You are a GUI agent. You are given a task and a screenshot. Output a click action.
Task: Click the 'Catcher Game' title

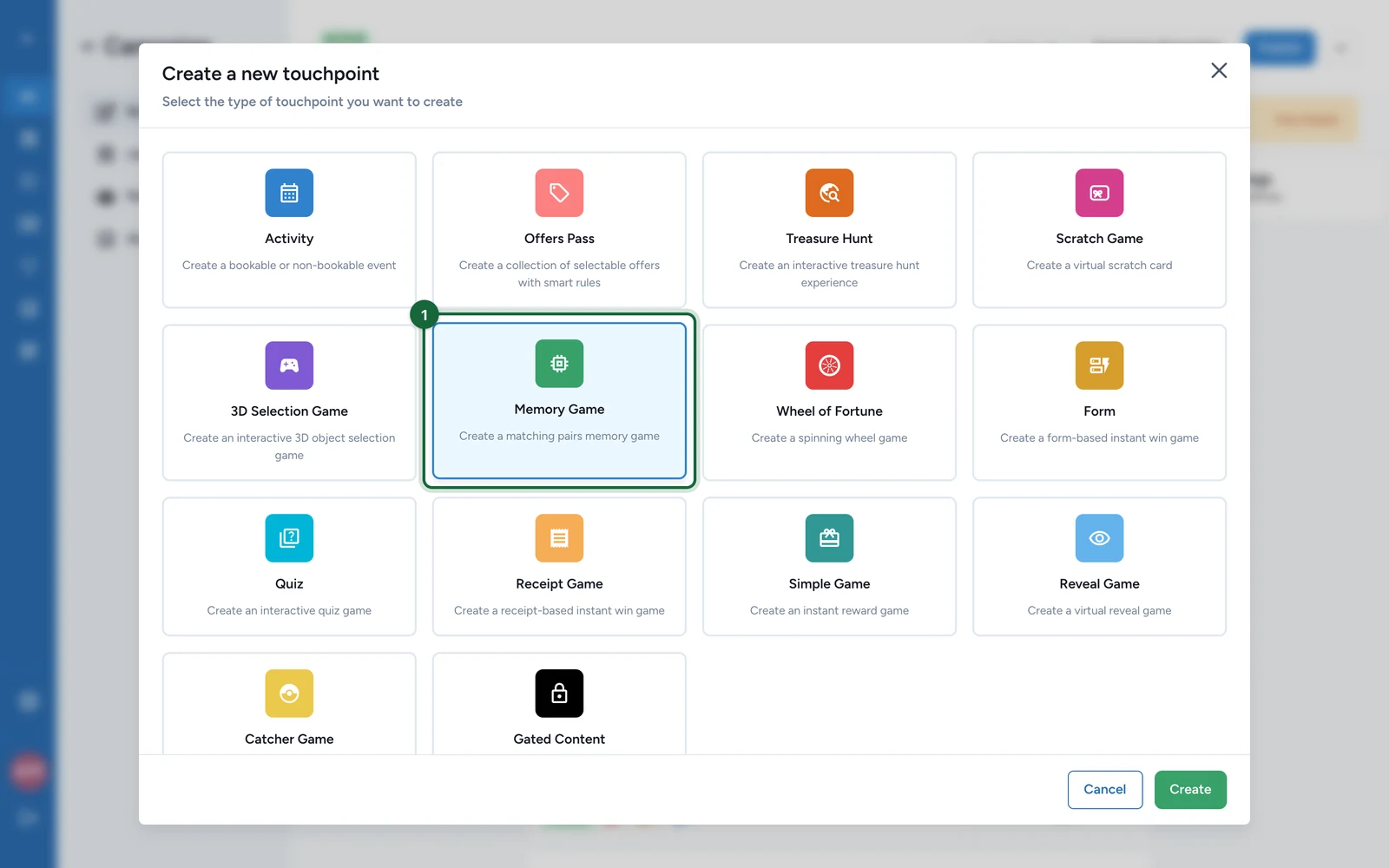click(x=289, y=740)
